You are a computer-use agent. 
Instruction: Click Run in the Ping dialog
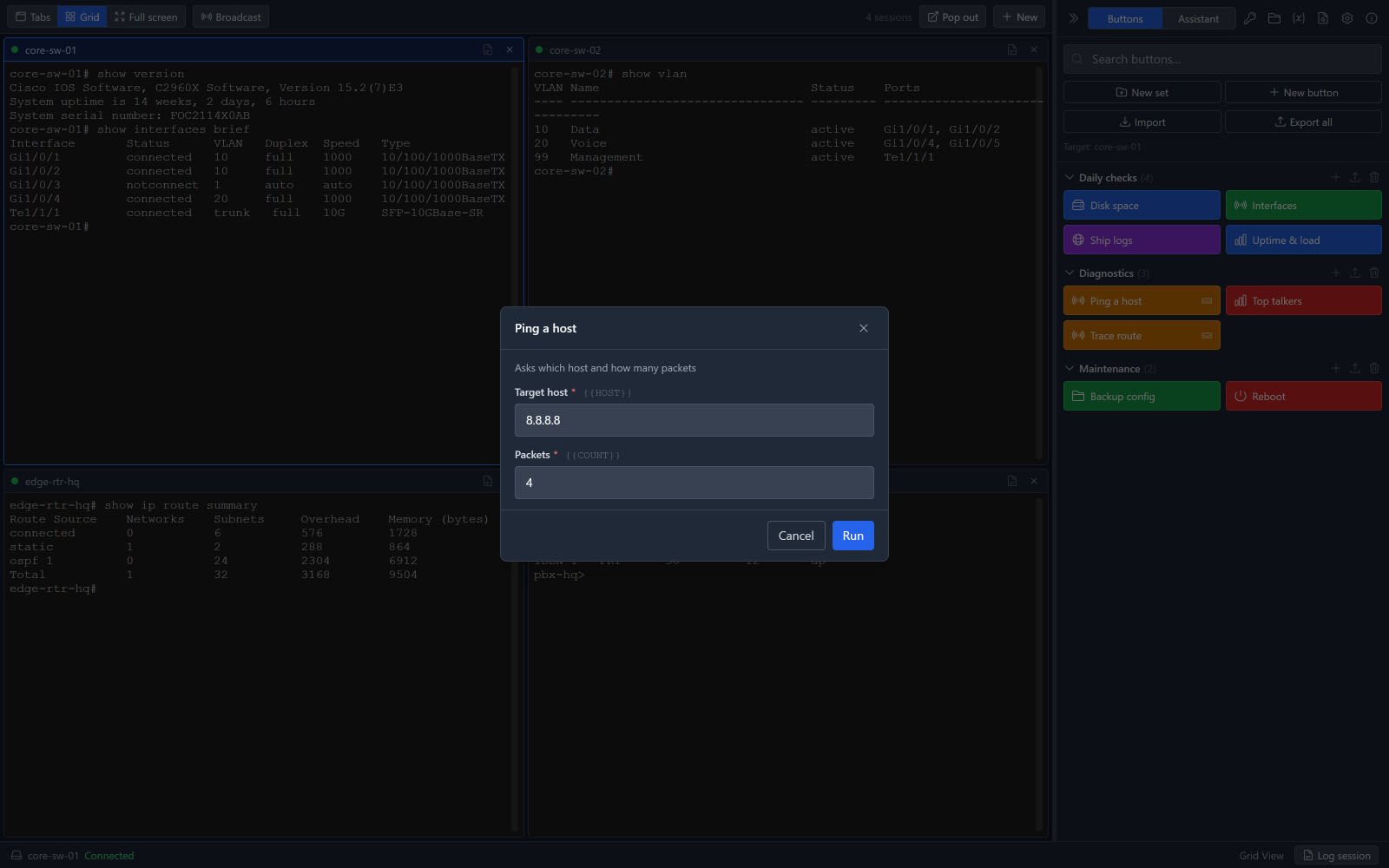point(853,536)
